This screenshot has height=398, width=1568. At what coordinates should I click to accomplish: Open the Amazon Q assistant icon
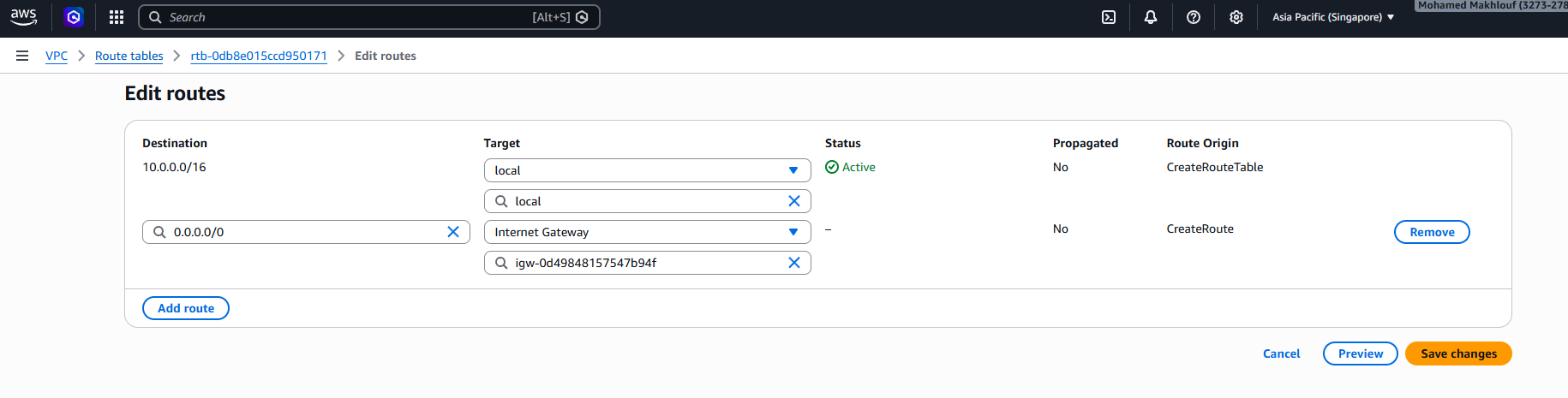coord(74,17)
